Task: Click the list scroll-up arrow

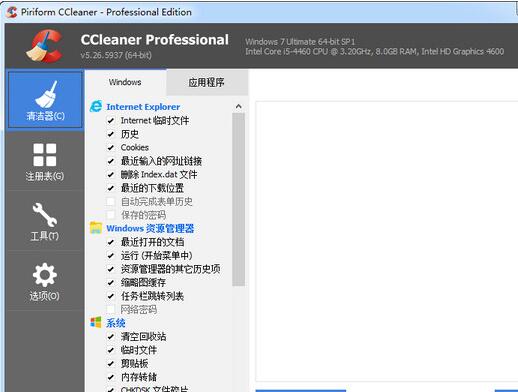Action: tap(238, 106)
